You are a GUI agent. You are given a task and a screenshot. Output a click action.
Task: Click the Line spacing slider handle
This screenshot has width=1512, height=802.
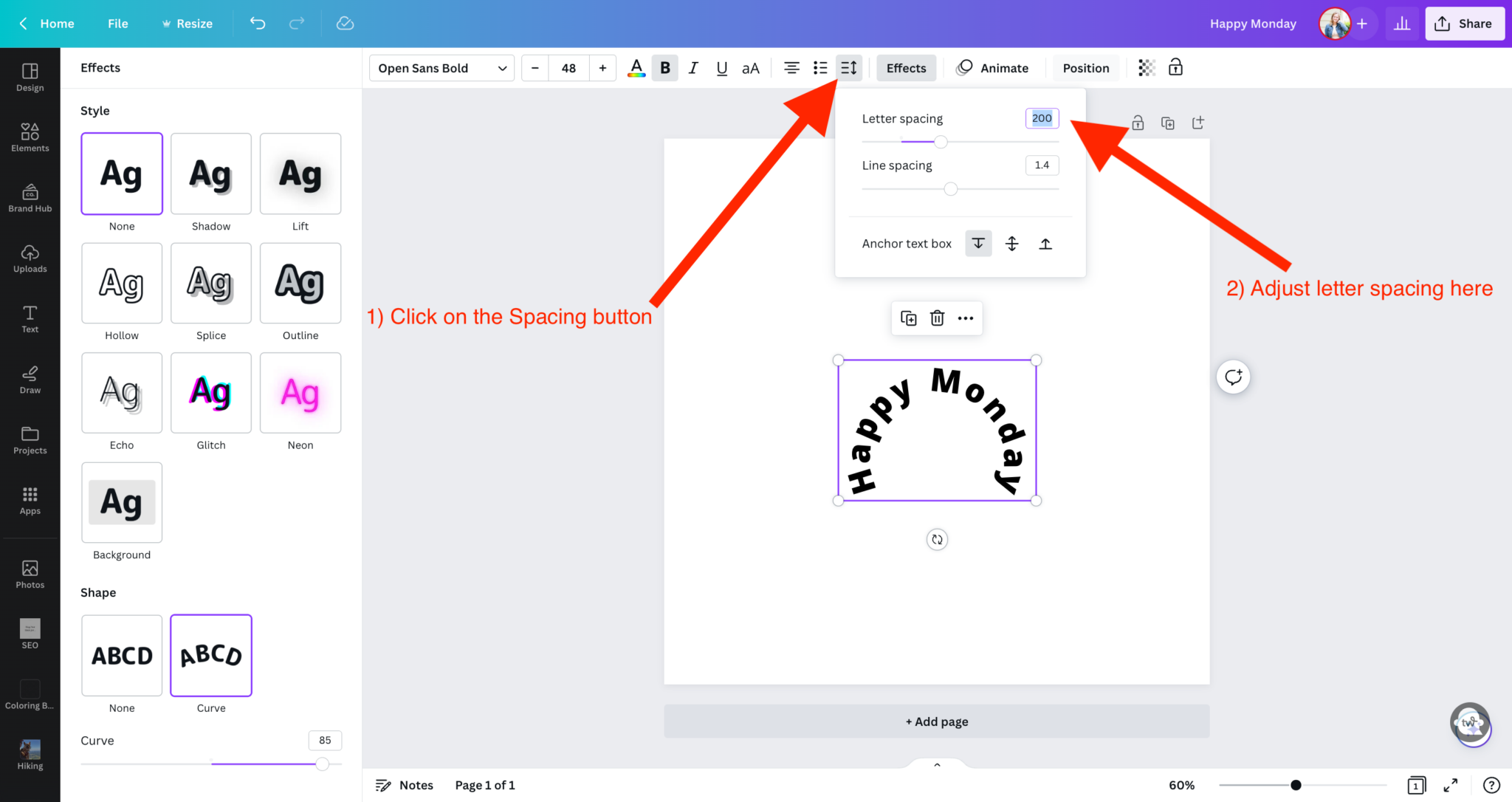point(951,189)
